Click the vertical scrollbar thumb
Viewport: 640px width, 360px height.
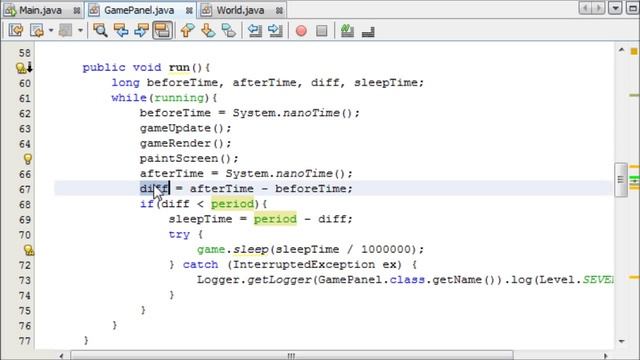point(620,180)
